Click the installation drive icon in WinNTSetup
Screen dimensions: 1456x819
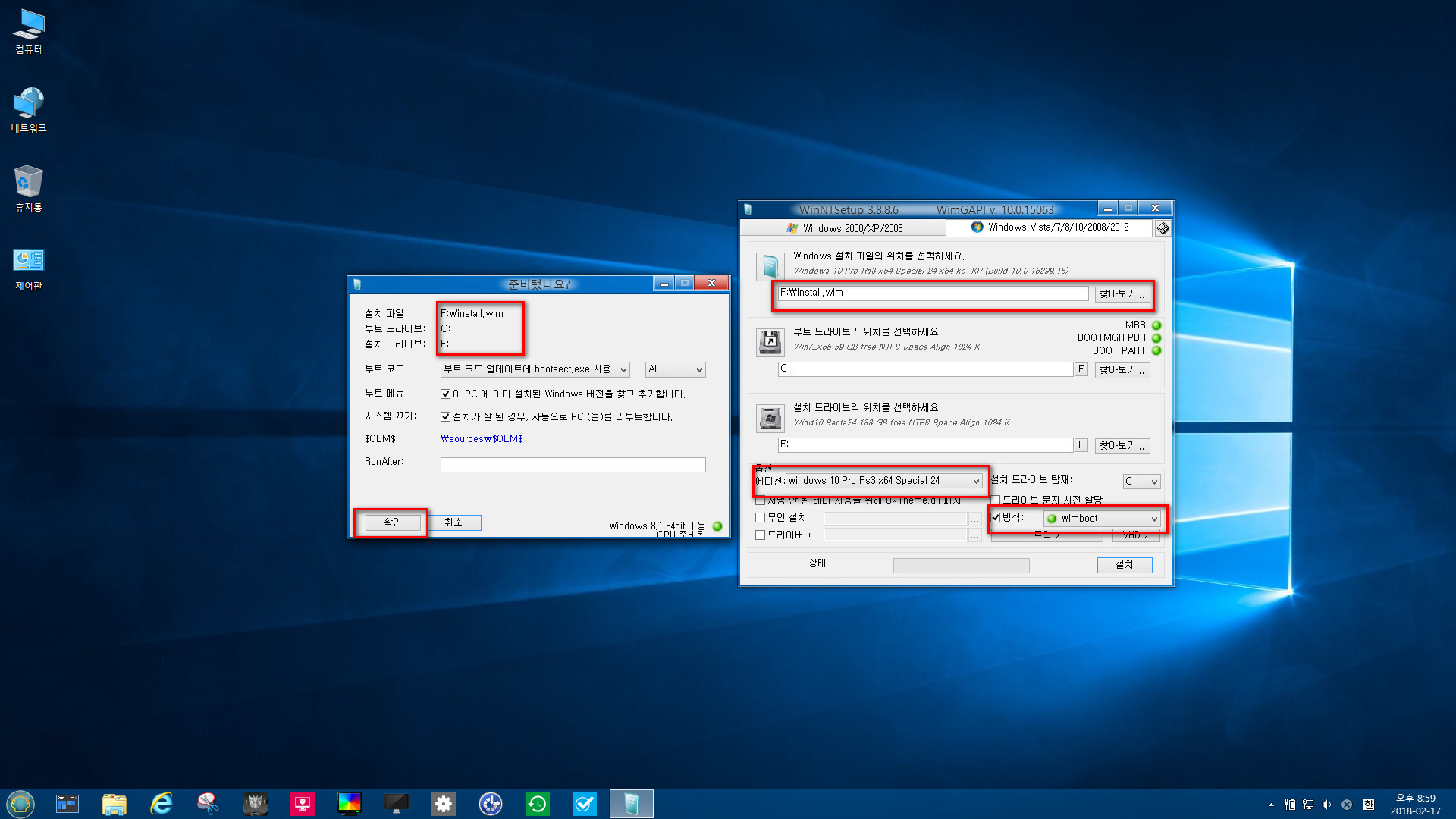click(x=770, y=419)
